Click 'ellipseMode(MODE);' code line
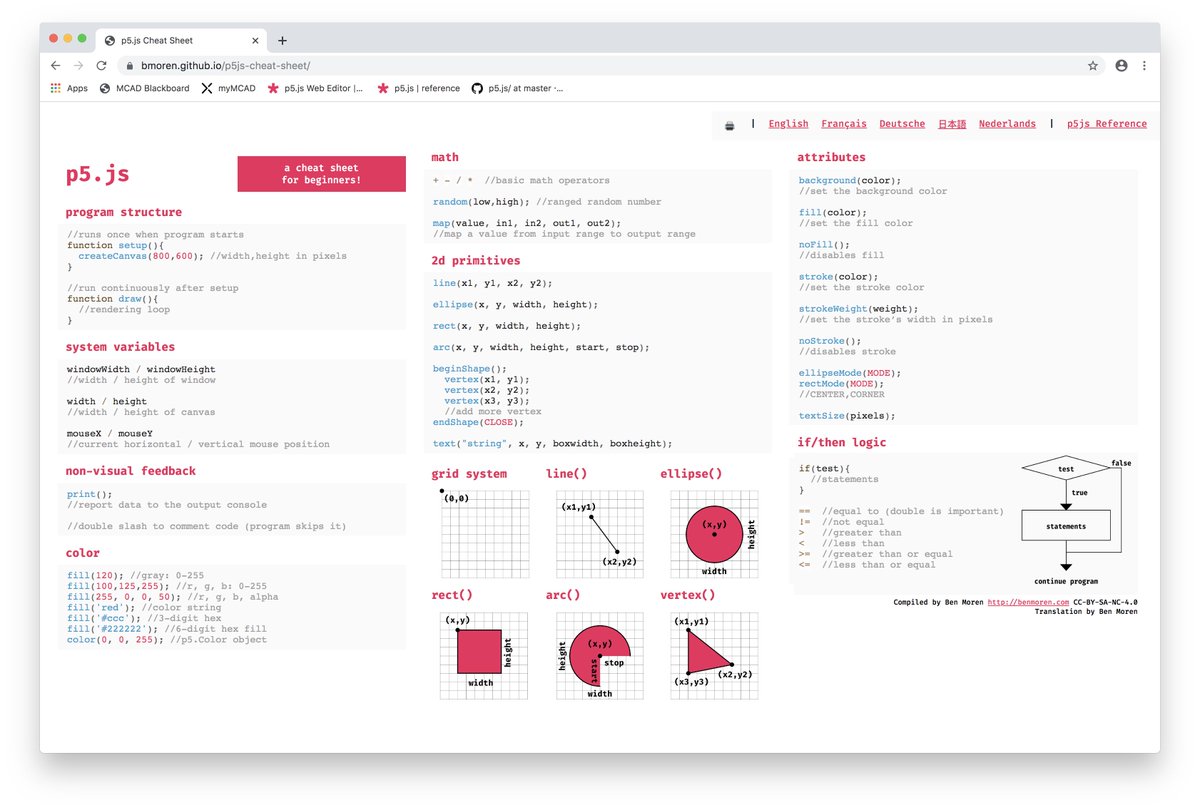1200x810 pixels. [x=850, y=373]
